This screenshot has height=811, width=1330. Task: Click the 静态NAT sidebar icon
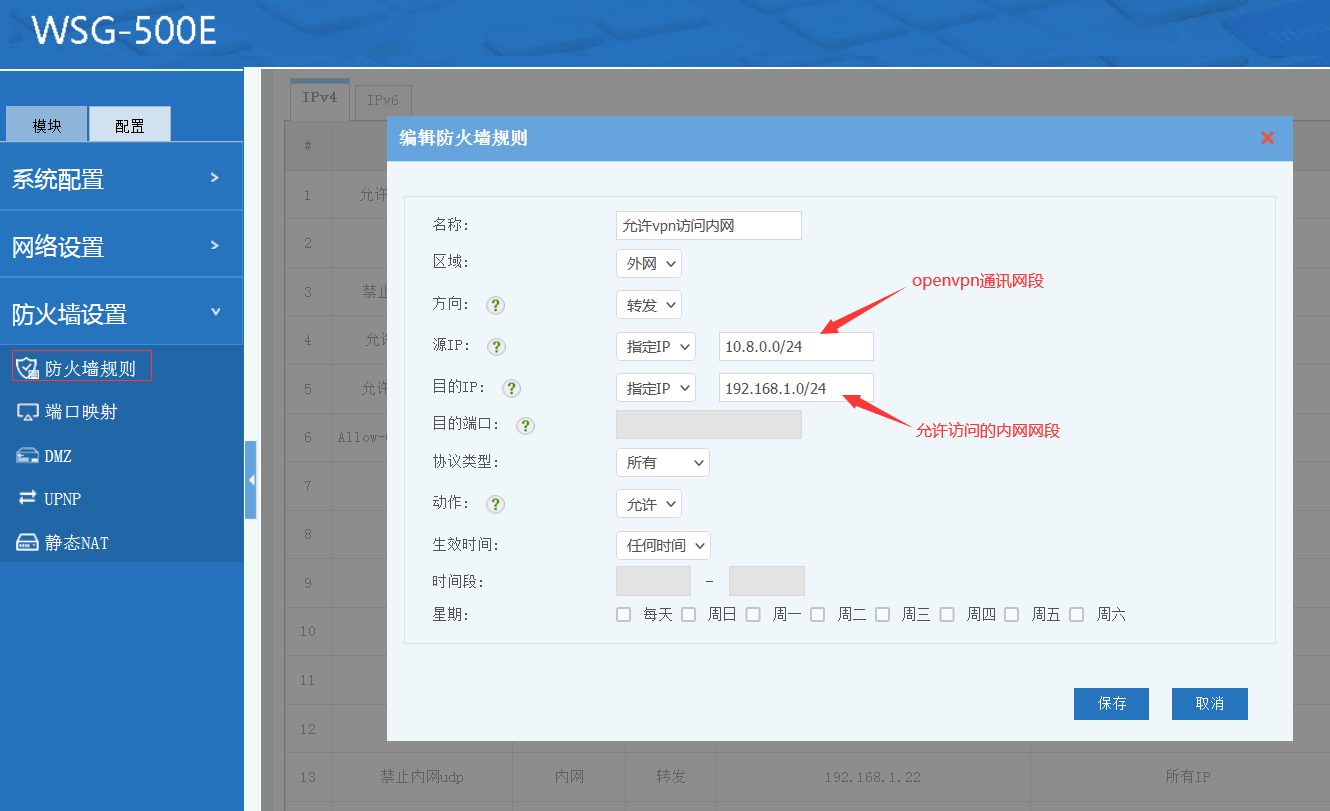(x=28, y=543)
